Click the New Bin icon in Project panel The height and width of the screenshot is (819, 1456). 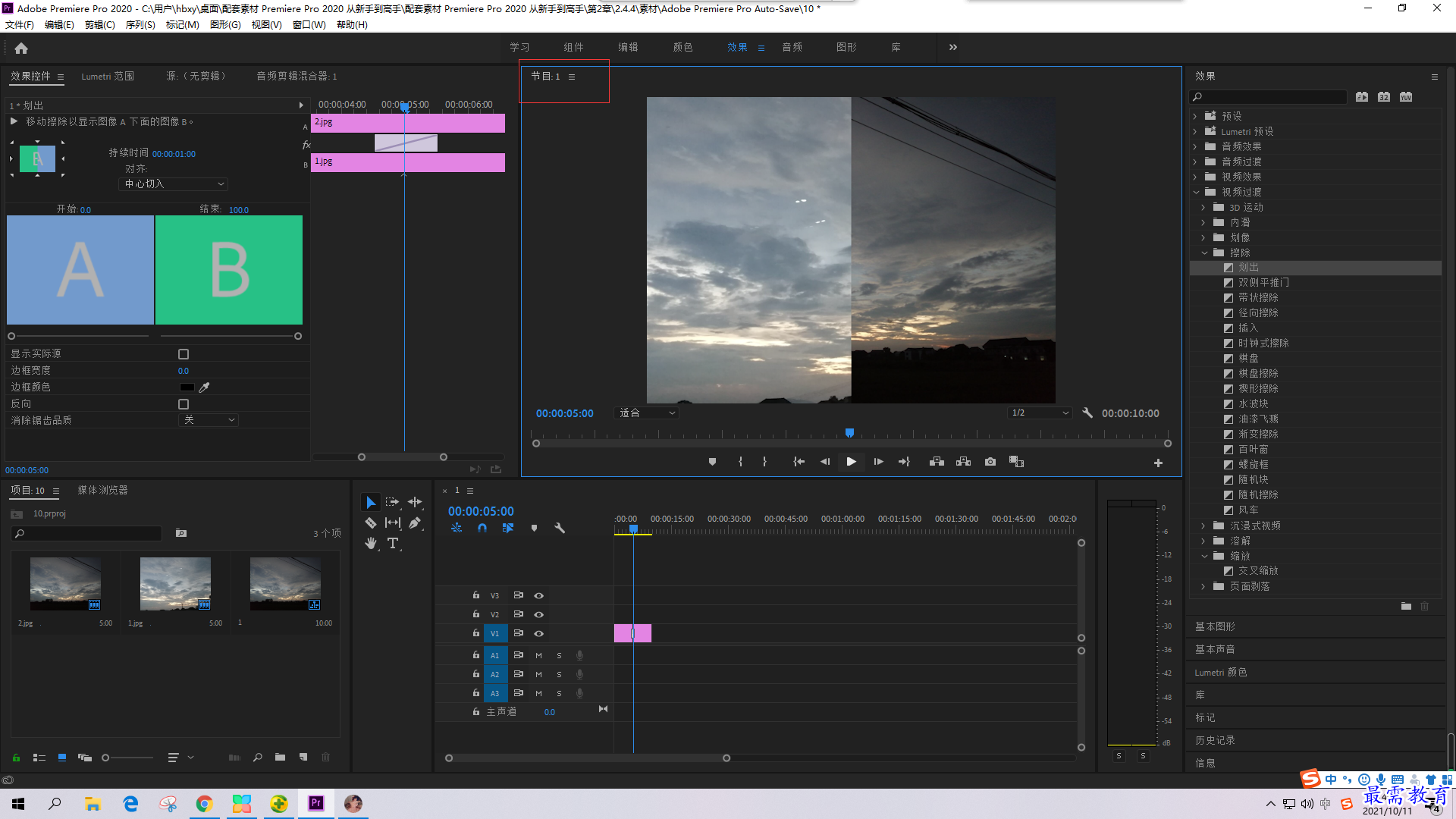click(x=280, y=757)
